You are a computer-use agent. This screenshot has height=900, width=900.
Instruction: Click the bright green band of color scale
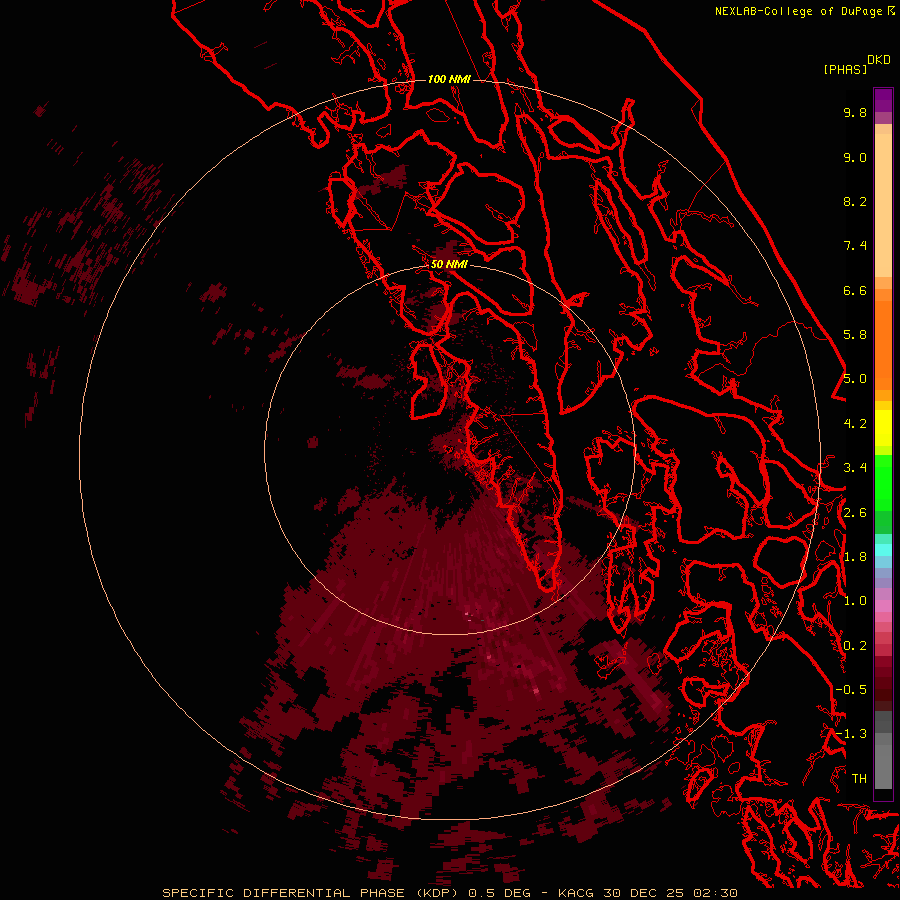click(x=883, y=482)
